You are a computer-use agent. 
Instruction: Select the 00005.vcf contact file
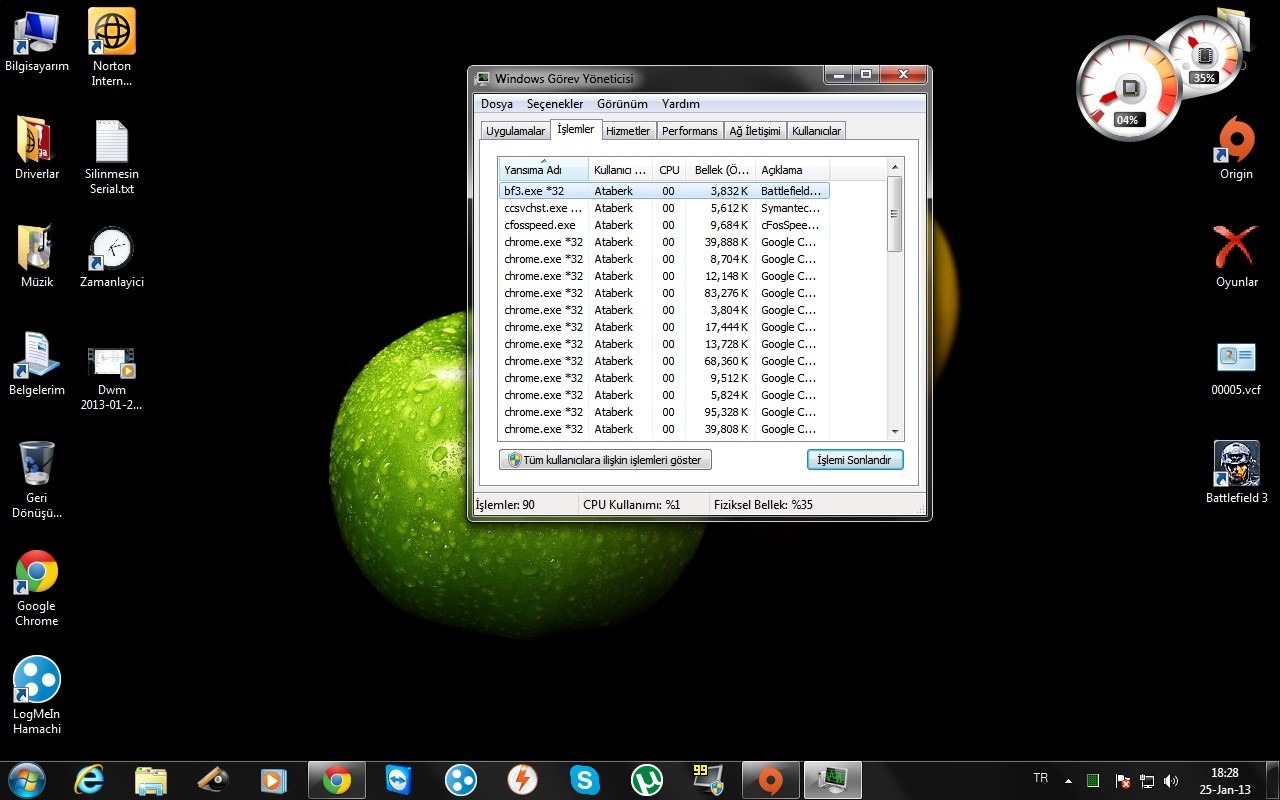1236,367
